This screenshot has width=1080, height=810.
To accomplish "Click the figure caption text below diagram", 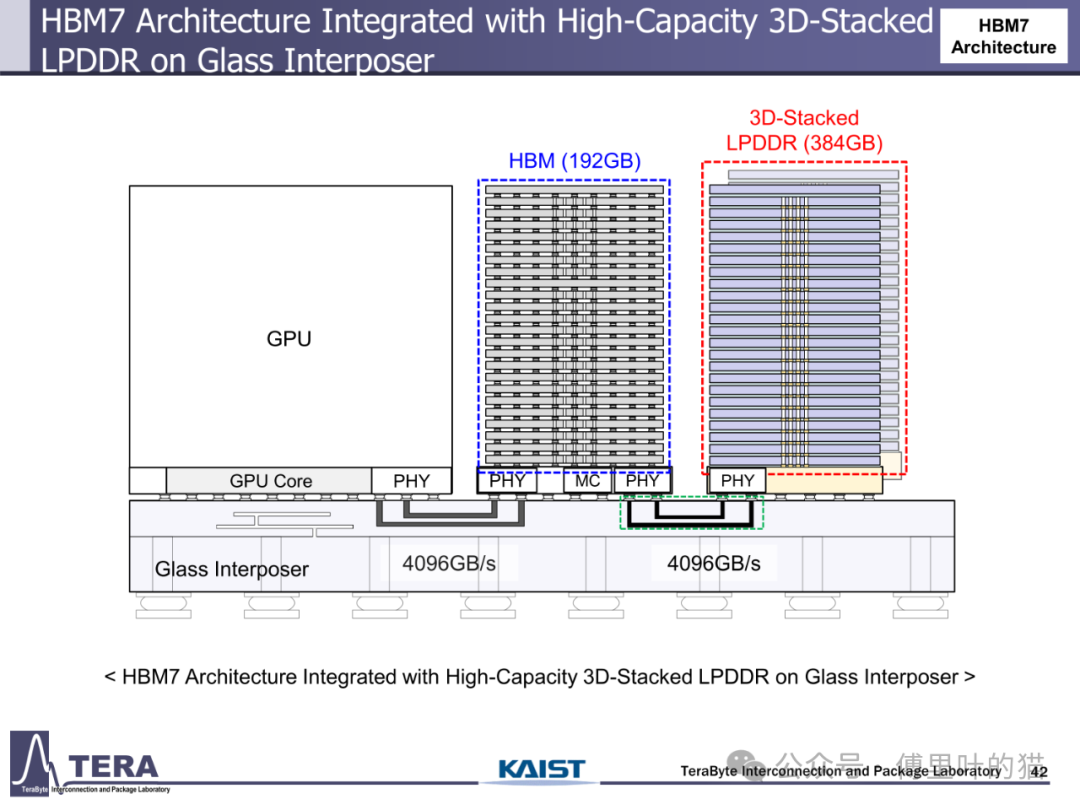I will (x=539, y=677).
